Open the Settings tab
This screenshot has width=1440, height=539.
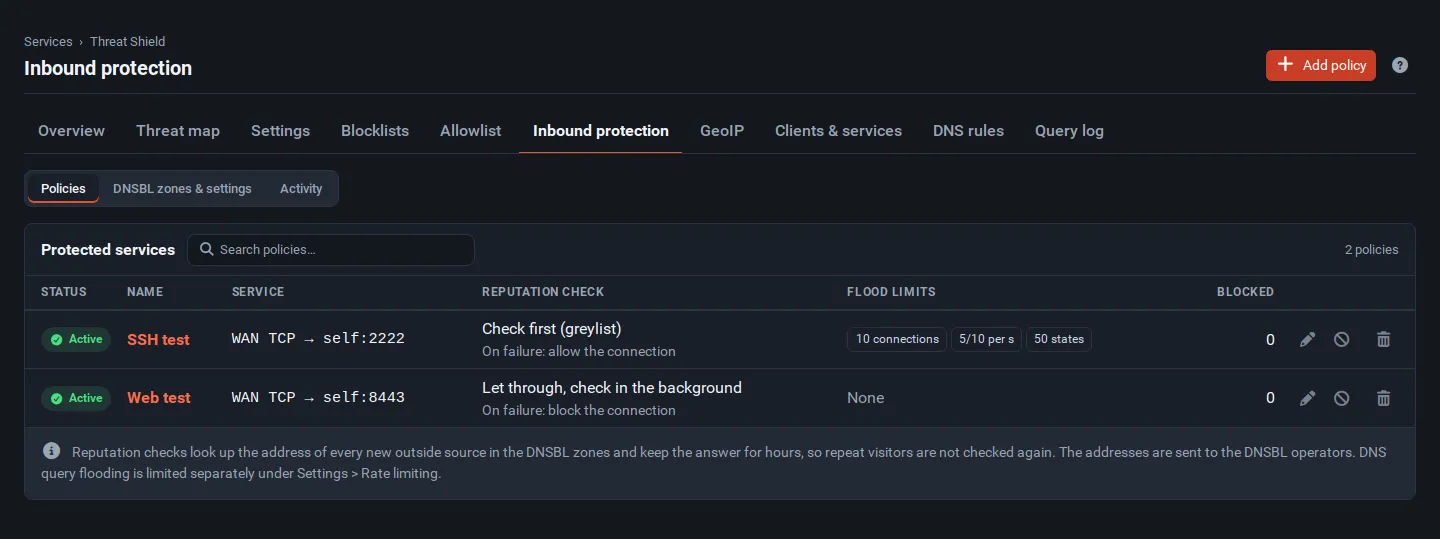click(x=280, y=131)
